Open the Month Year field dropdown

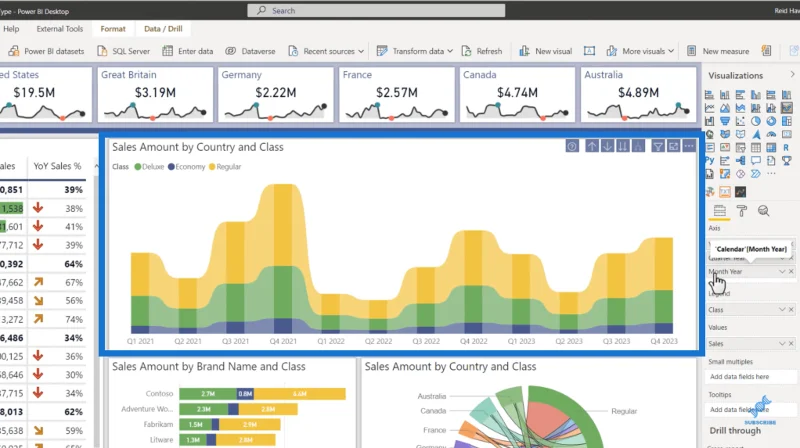point(782,271)
